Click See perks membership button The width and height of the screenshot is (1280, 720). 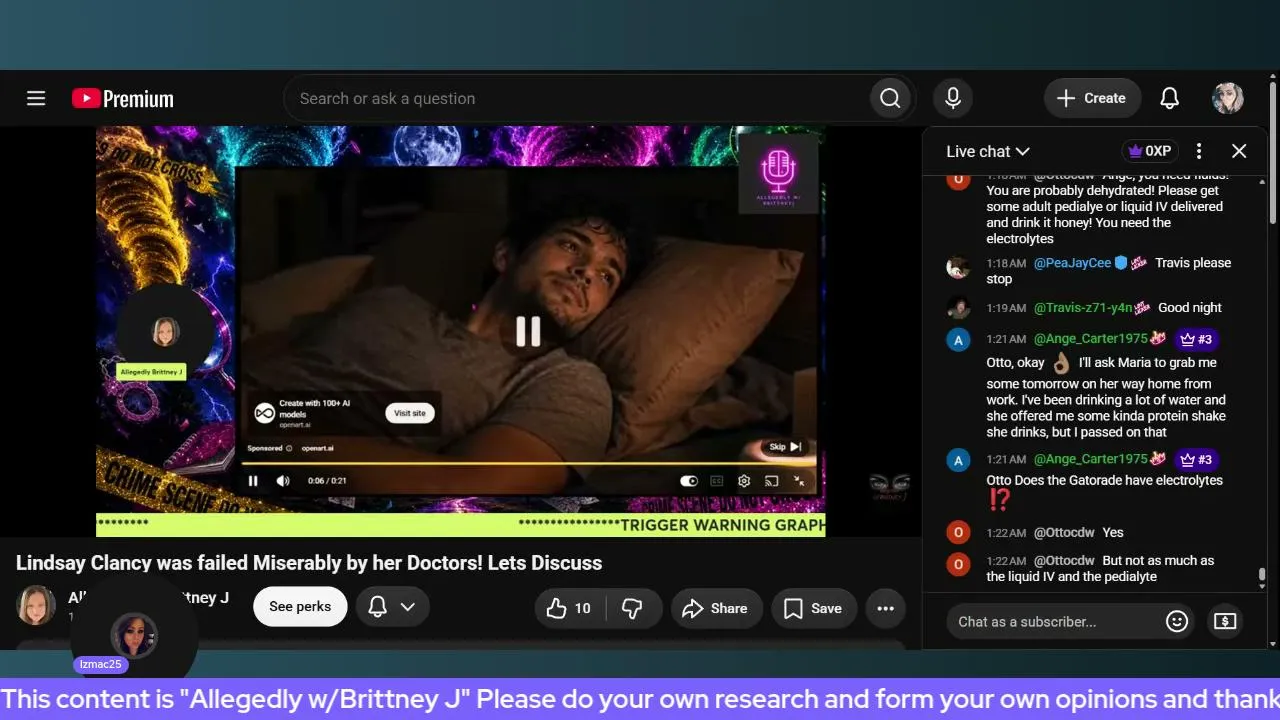point(300,607)
